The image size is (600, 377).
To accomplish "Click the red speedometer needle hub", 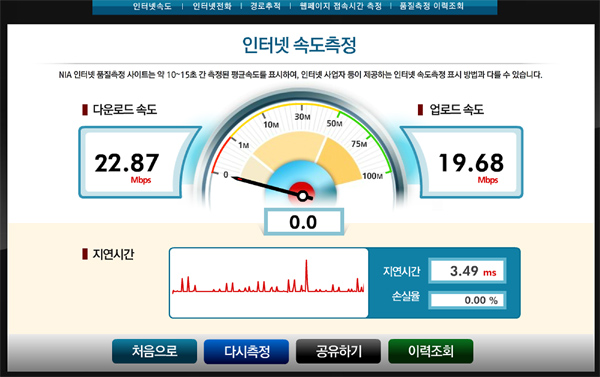I will [x=302, y=196].
